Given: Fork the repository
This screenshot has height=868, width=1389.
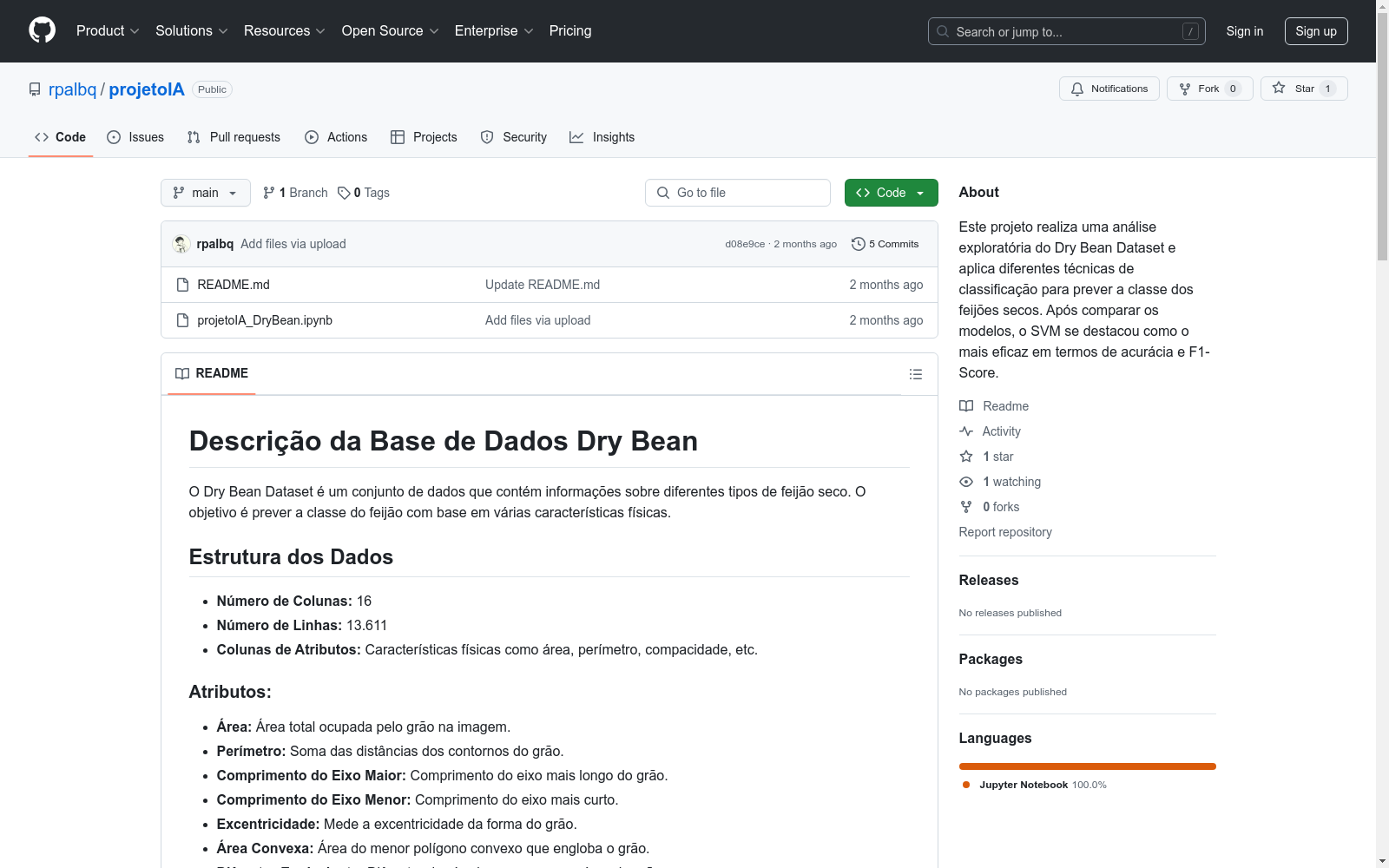Looking at the screenshot, I should [1209, 89].
